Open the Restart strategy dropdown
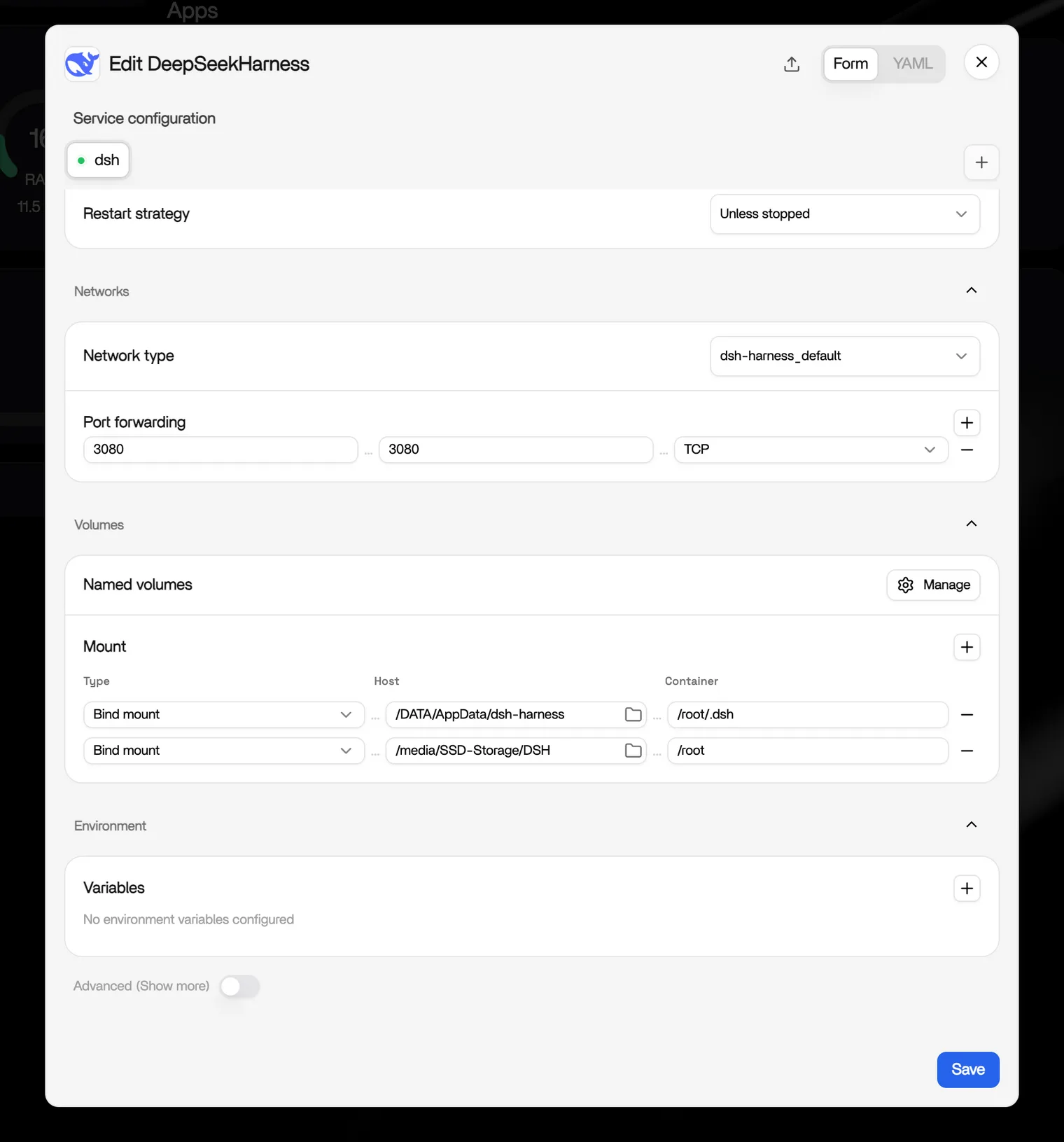Image resolution: width=1064 pixels, height=1142 pixels. pos(845,214)
